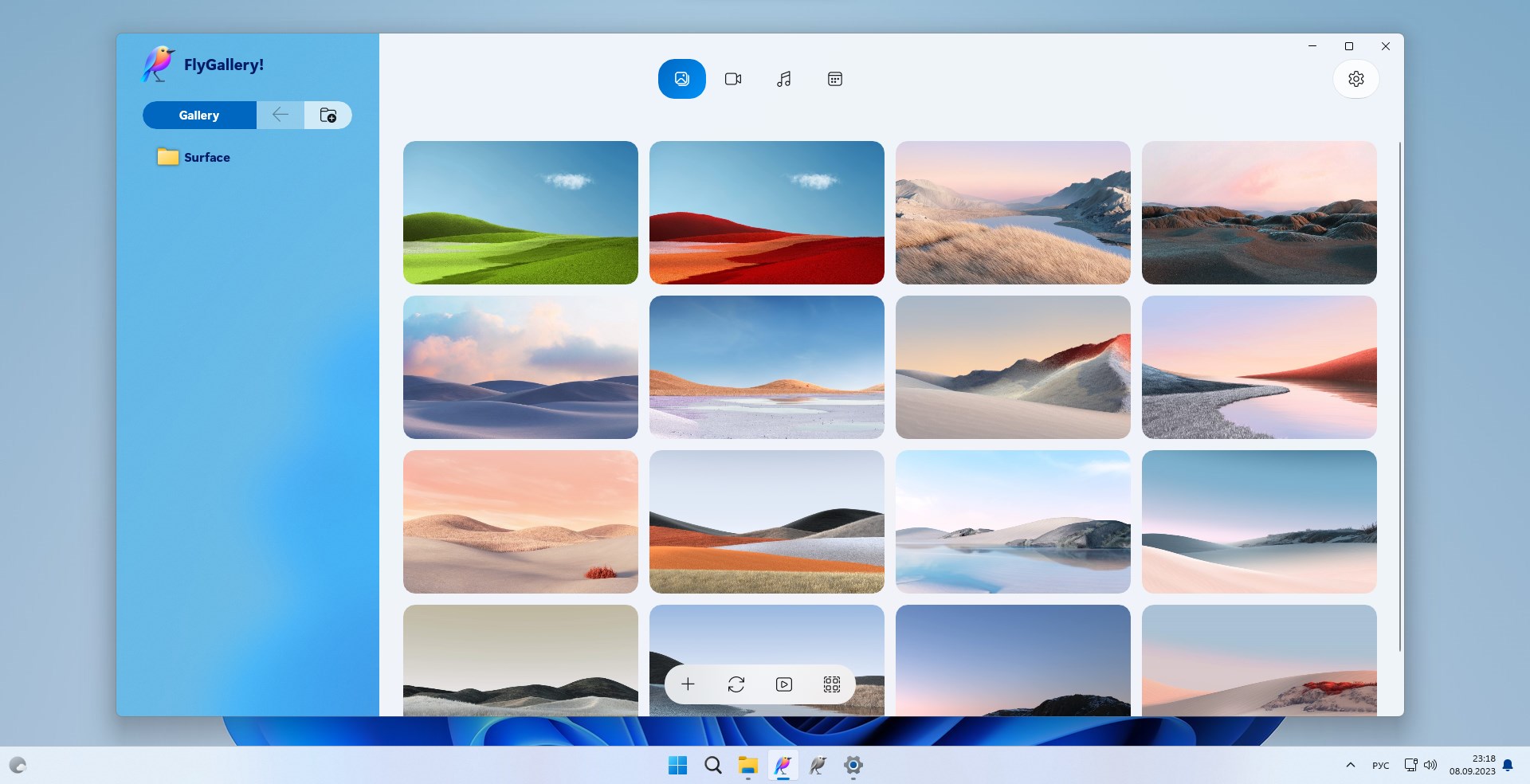Open the Settings app from taskbar

[x=853, y=765]
